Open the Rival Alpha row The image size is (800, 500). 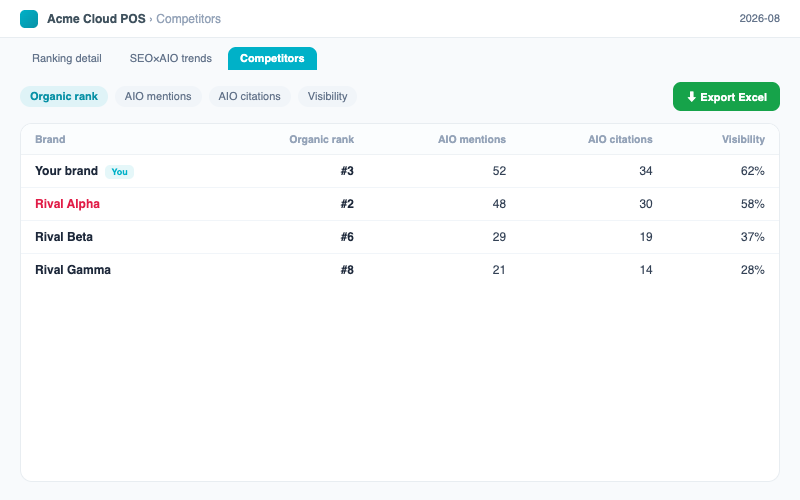click(x=400, y=204)
